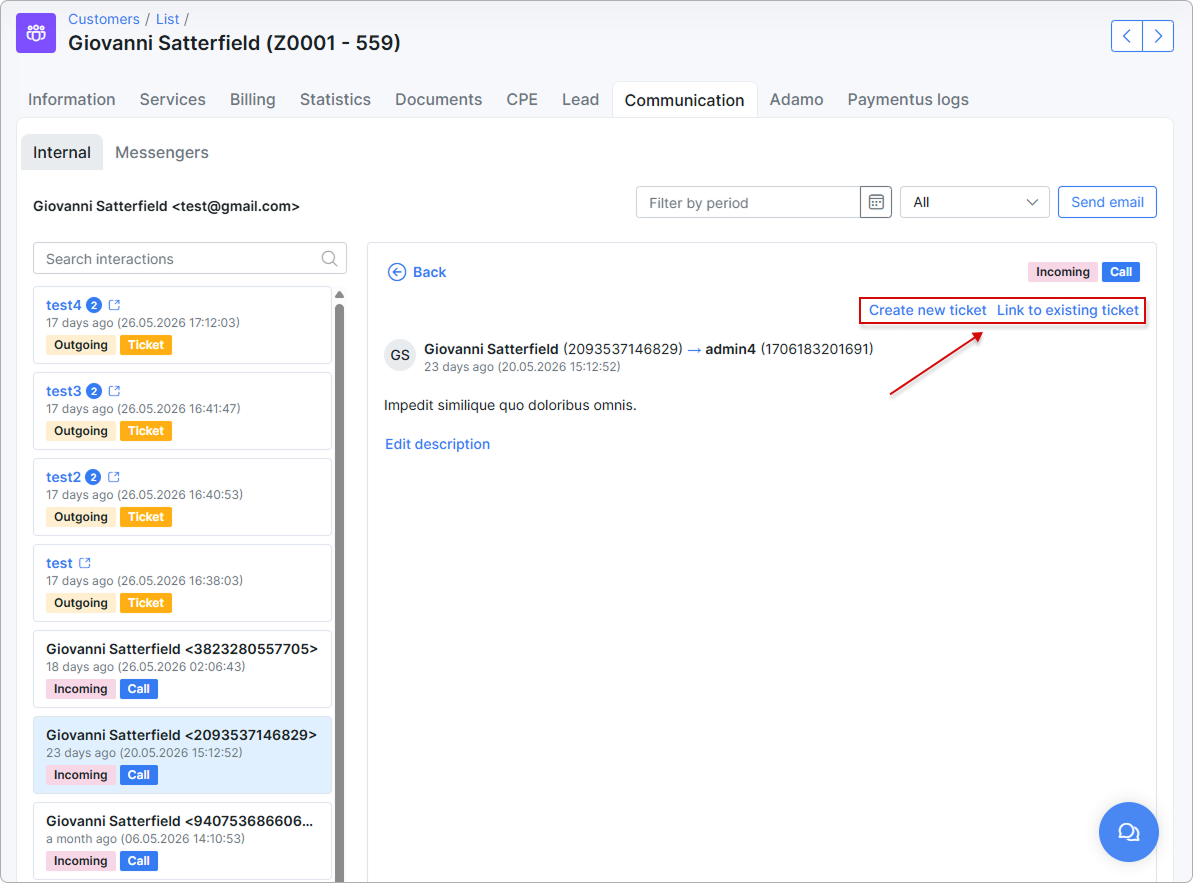Switch to the Statistics tab
The width and height of the screenshot is (1193, 883).
click(336, 100)
